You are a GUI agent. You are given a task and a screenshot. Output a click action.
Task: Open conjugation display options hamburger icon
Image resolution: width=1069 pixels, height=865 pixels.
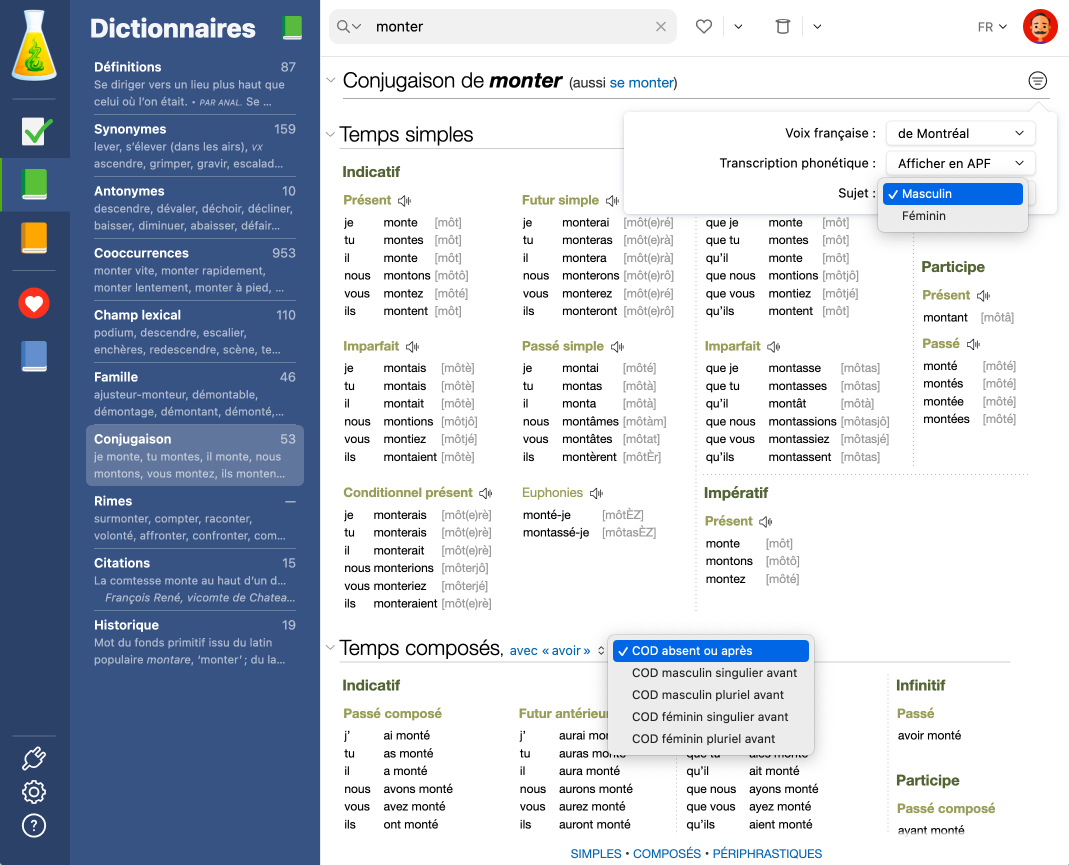(1037, 80)
